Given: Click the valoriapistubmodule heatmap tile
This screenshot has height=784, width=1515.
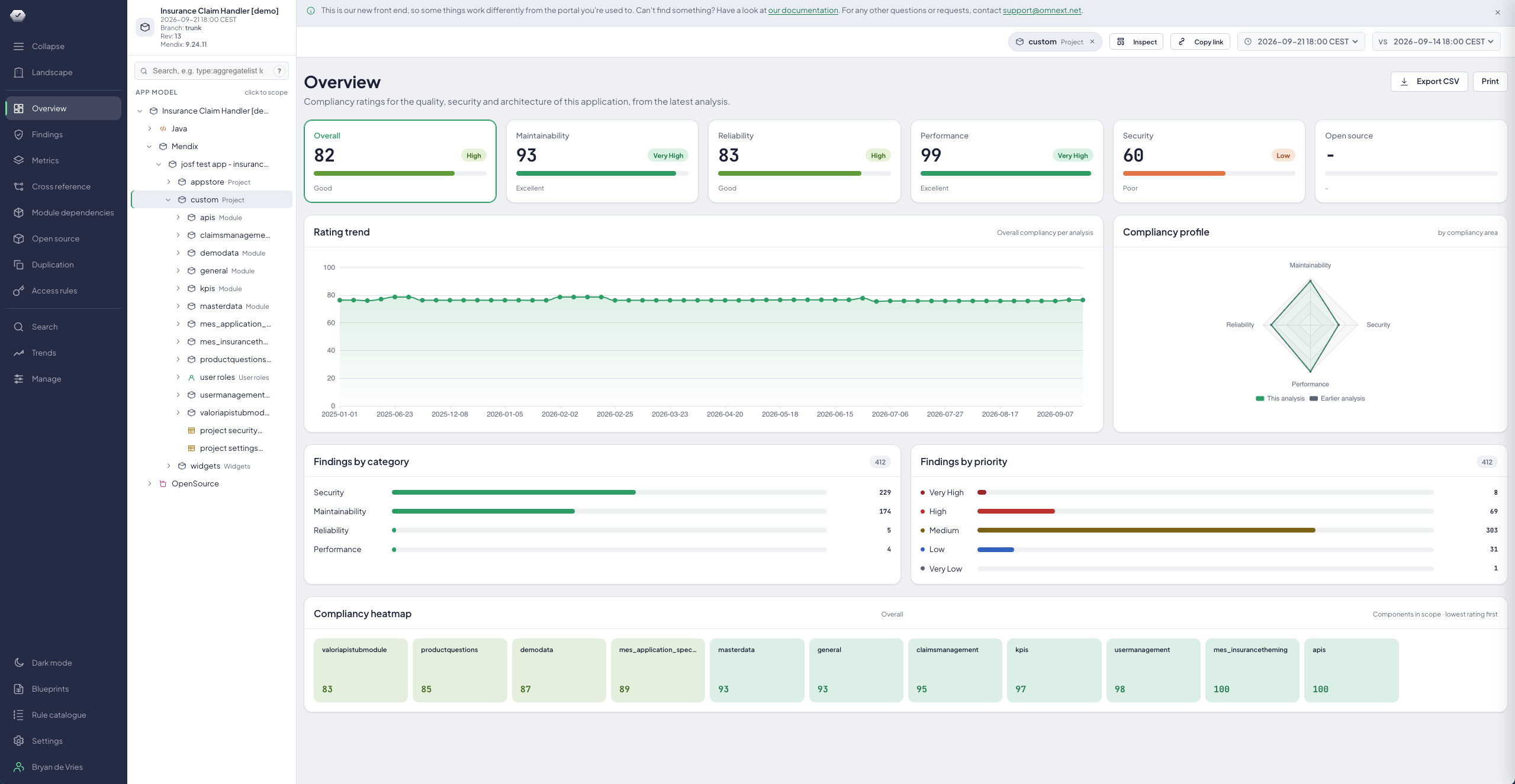Looking at the screenshot, I should coord(361,670).
